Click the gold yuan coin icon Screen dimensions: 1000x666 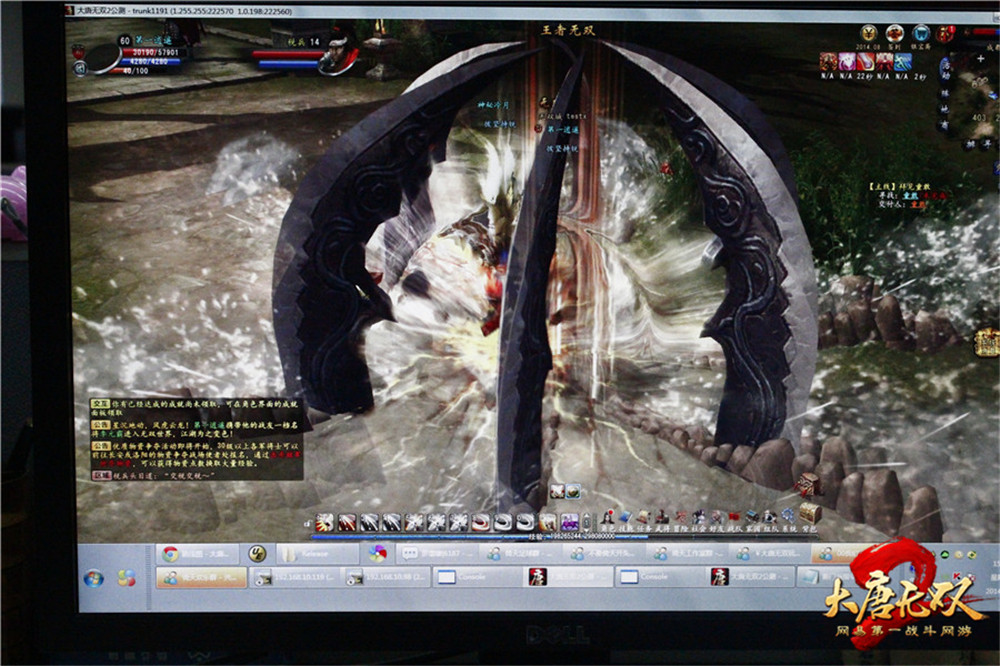pyautogui.click(x=869, y=33)
